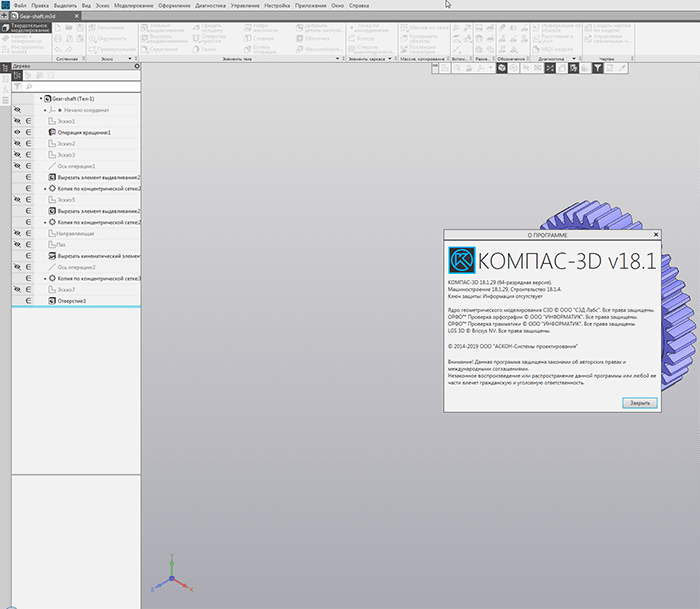Show the hidden Начало координат item
The image size is (700, 609).
pyautogui.click(x=17, y=110)
